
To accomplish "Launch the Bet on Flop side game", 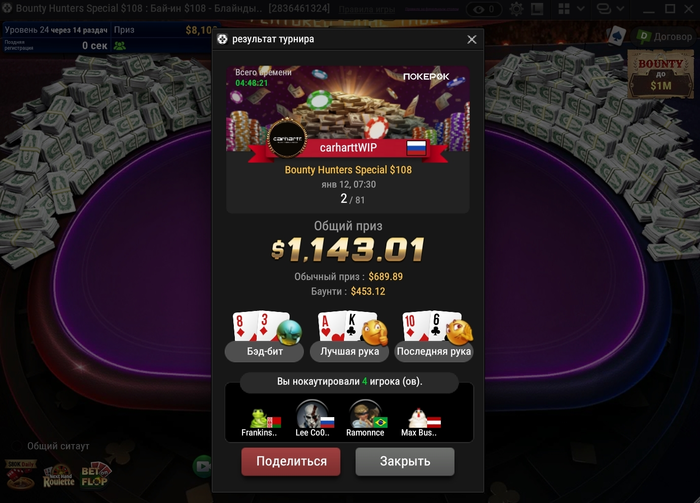I will (x=95, y=476).
